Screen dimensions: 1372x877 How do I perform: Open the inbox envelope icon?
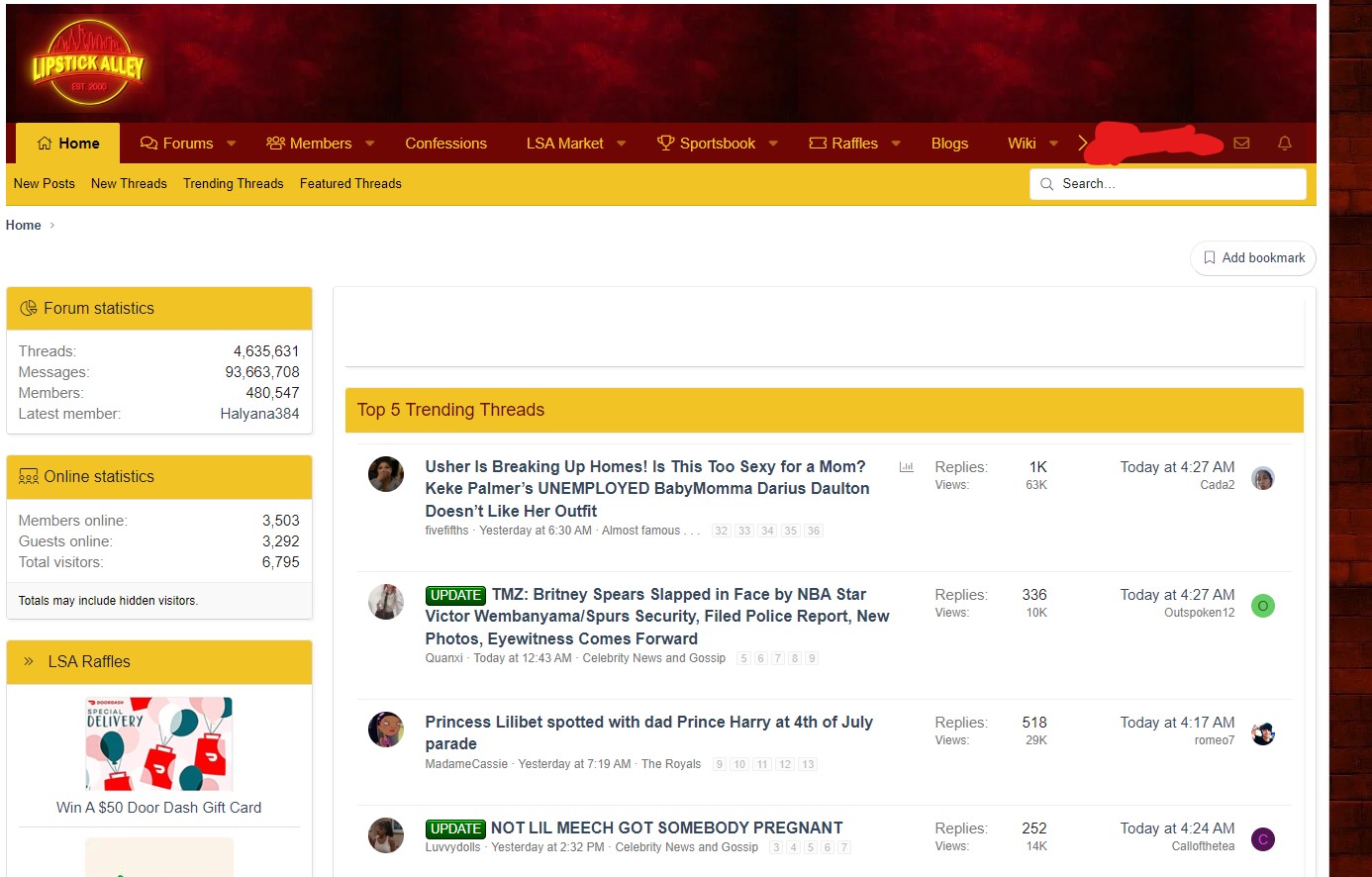[1241, 144]
